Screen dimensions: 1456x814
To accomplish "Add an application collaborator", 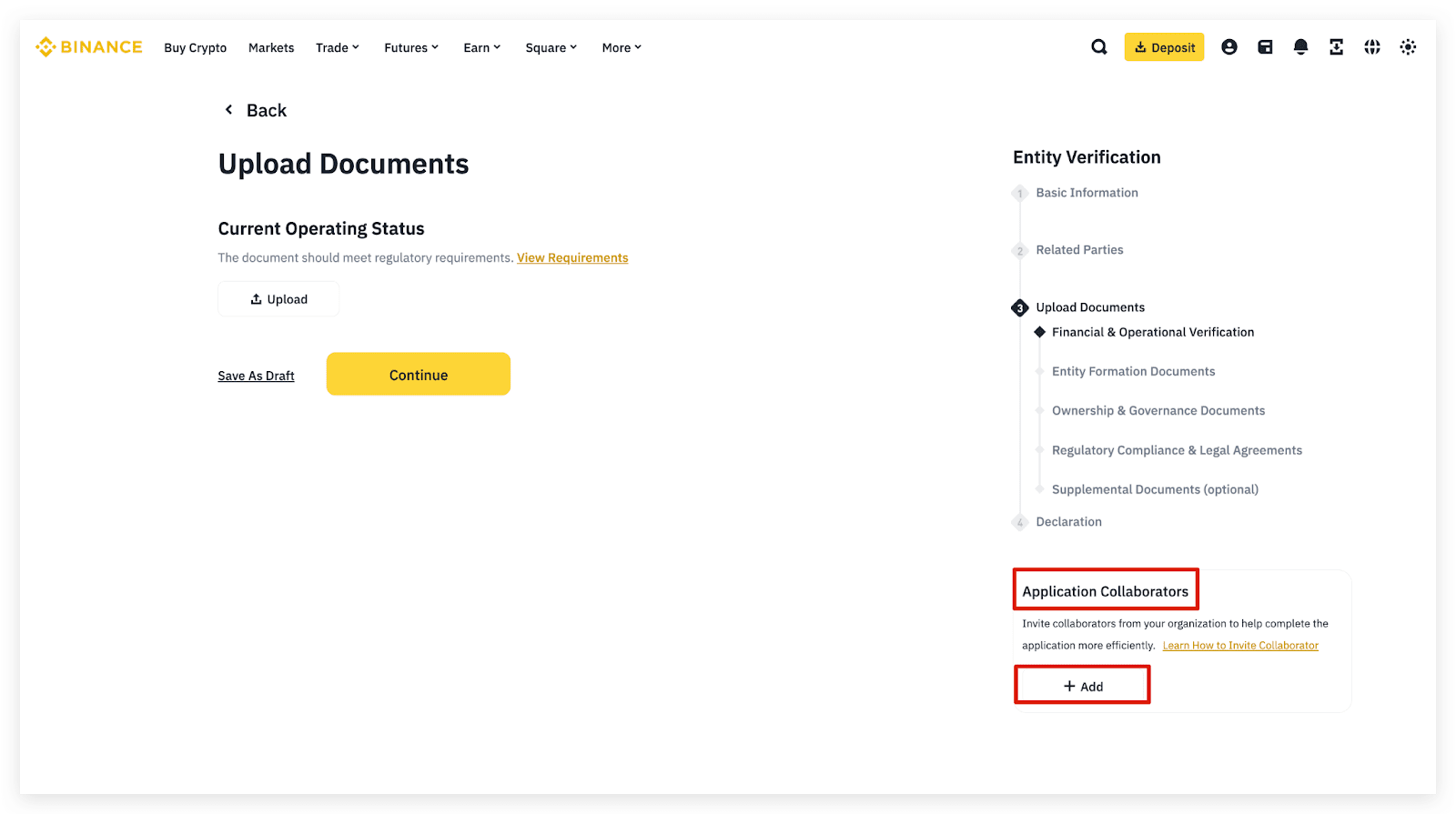I will 1082,686.
